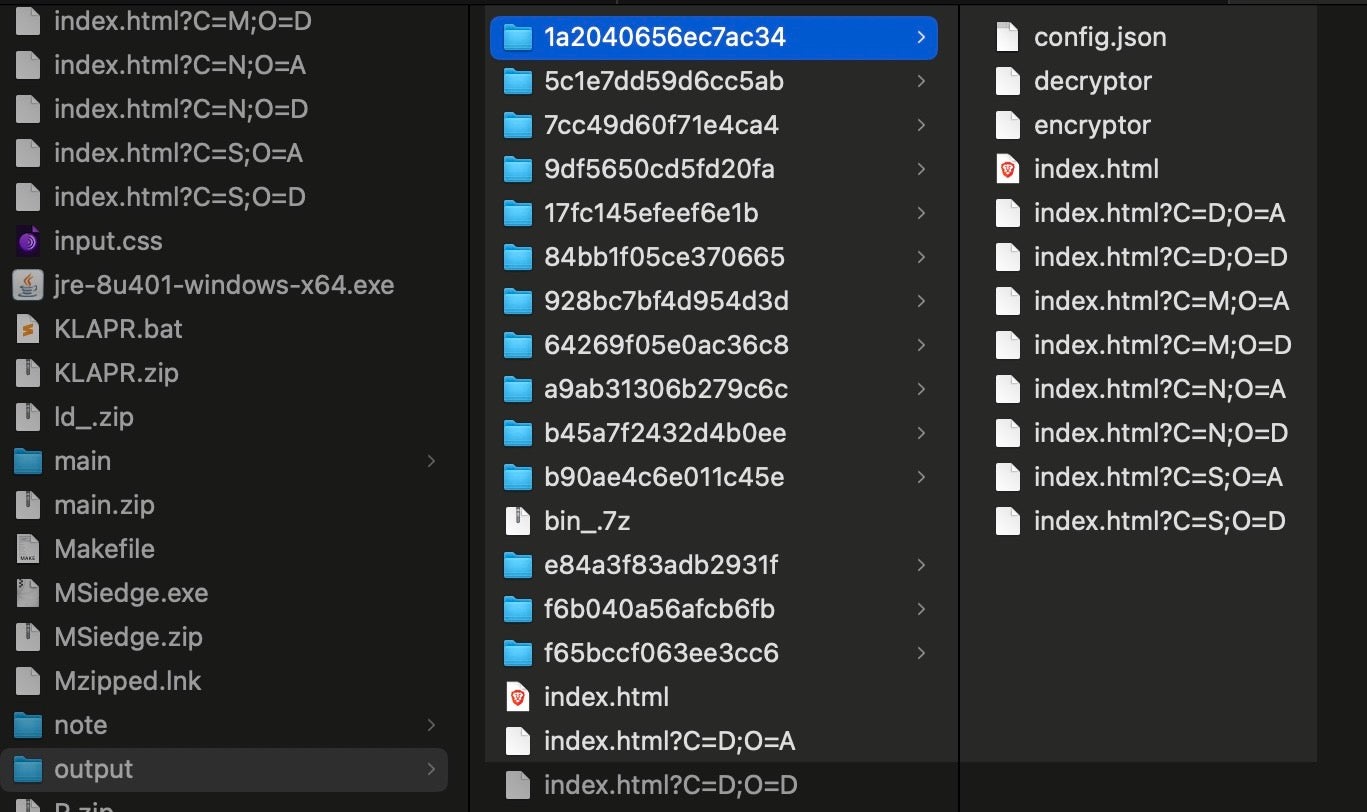Click the Brave icon for index.html in middle column

tap(517, 697)
